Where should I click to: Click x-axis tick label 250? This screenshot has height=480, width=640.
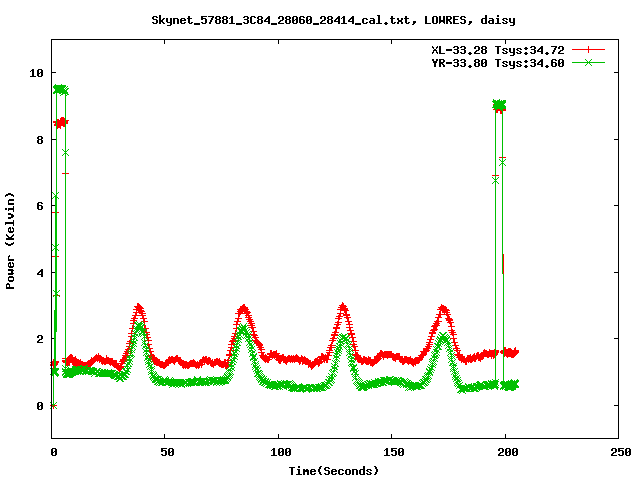click(x=621, y=452)
